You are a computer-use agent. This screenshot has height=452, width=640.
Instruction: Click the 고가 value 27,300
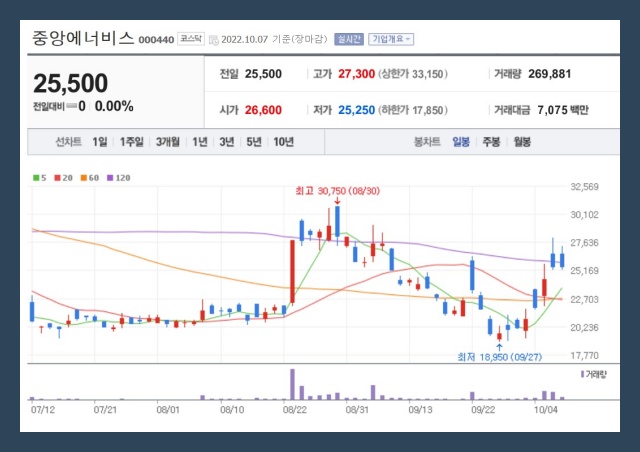tap(356, 74)
